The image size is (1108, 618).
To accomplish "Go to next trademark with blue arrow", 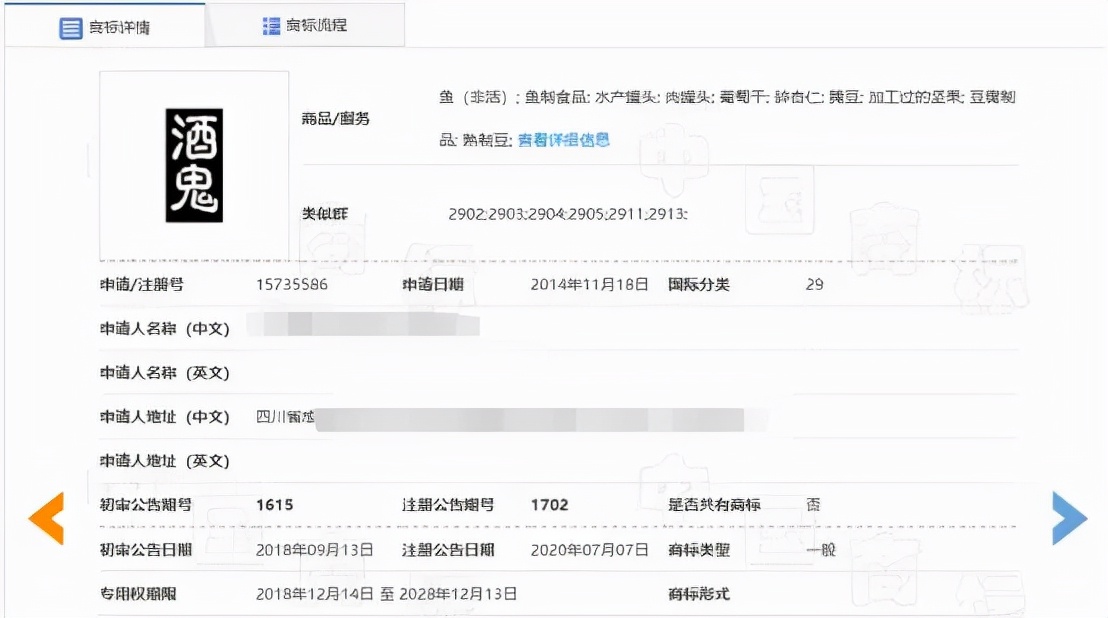I will 1069,518.
